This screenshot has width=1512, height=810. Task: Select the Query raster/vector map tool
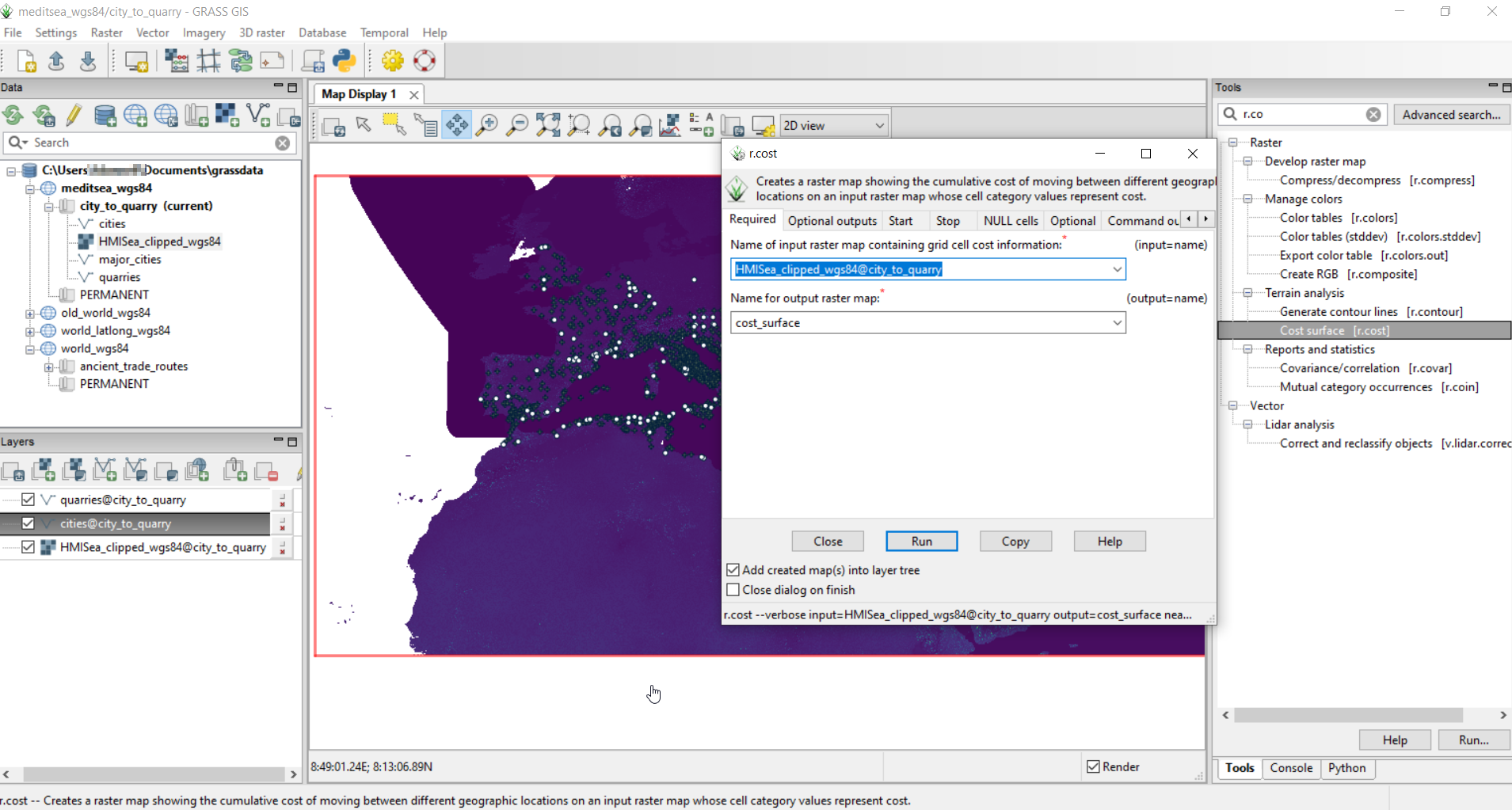click(x=426, y=124)
